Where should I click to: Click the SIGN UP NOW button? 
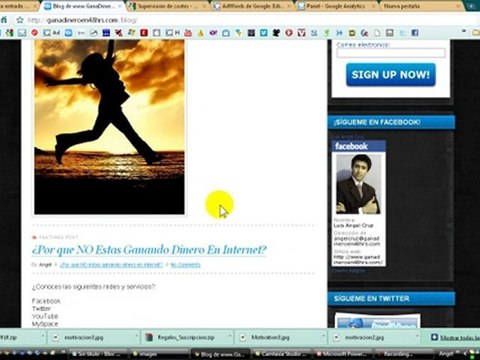[391, 75]
